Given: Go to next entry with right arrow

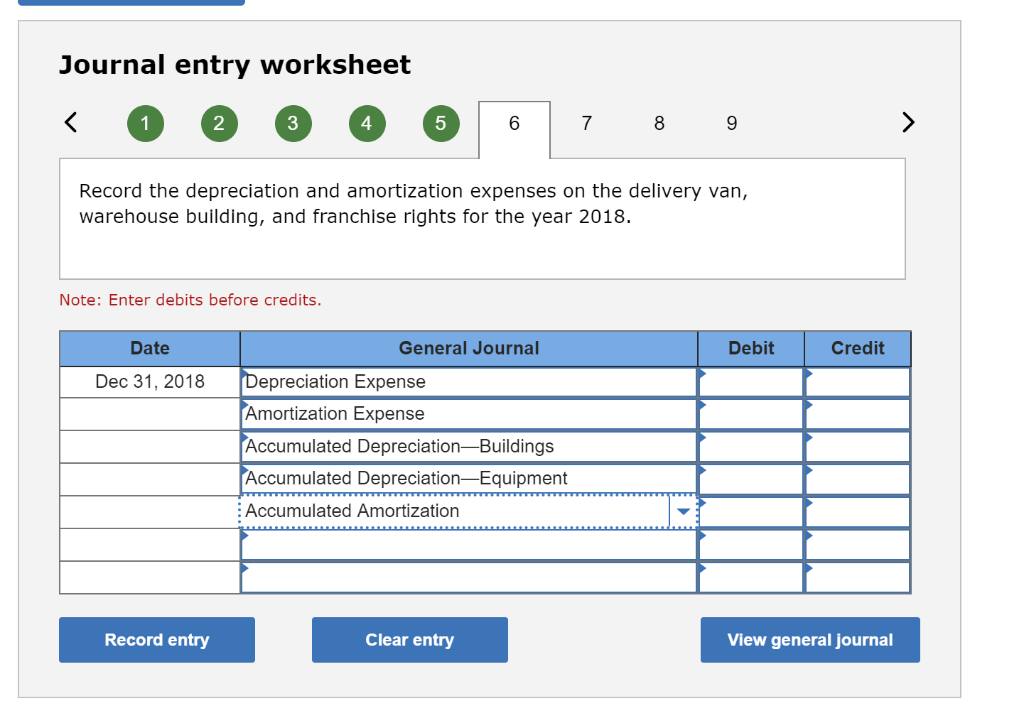Looking at the screenshot, I should coord(908,122).
